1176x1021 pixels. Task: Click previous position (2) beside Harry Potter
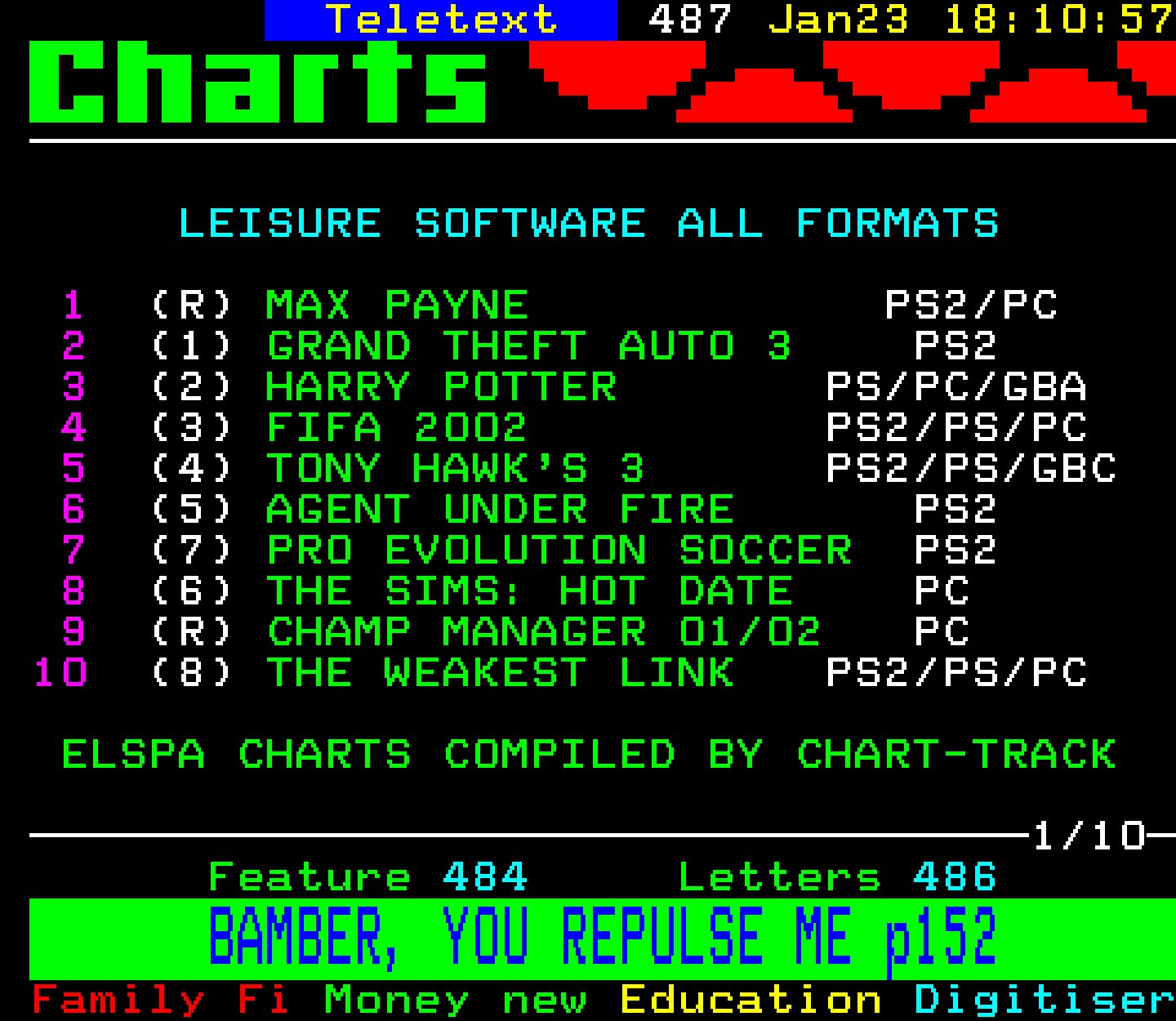pos(192,387)
